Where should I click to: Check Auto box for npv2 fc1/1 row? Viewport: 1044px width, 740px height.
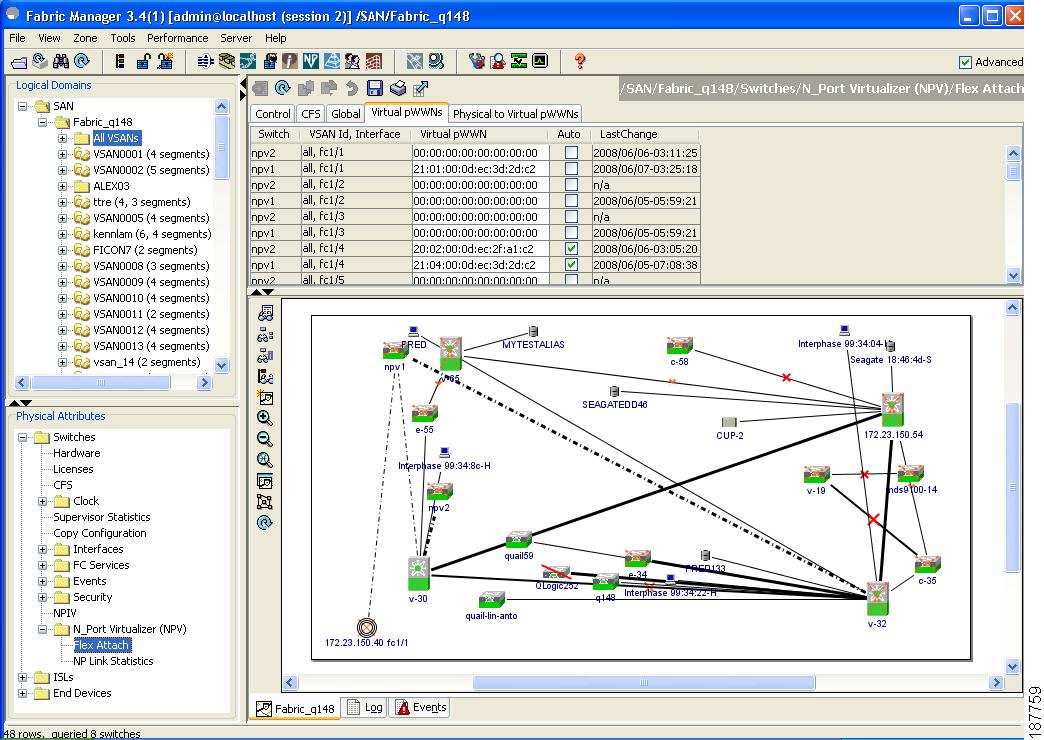tap(571, 153)
